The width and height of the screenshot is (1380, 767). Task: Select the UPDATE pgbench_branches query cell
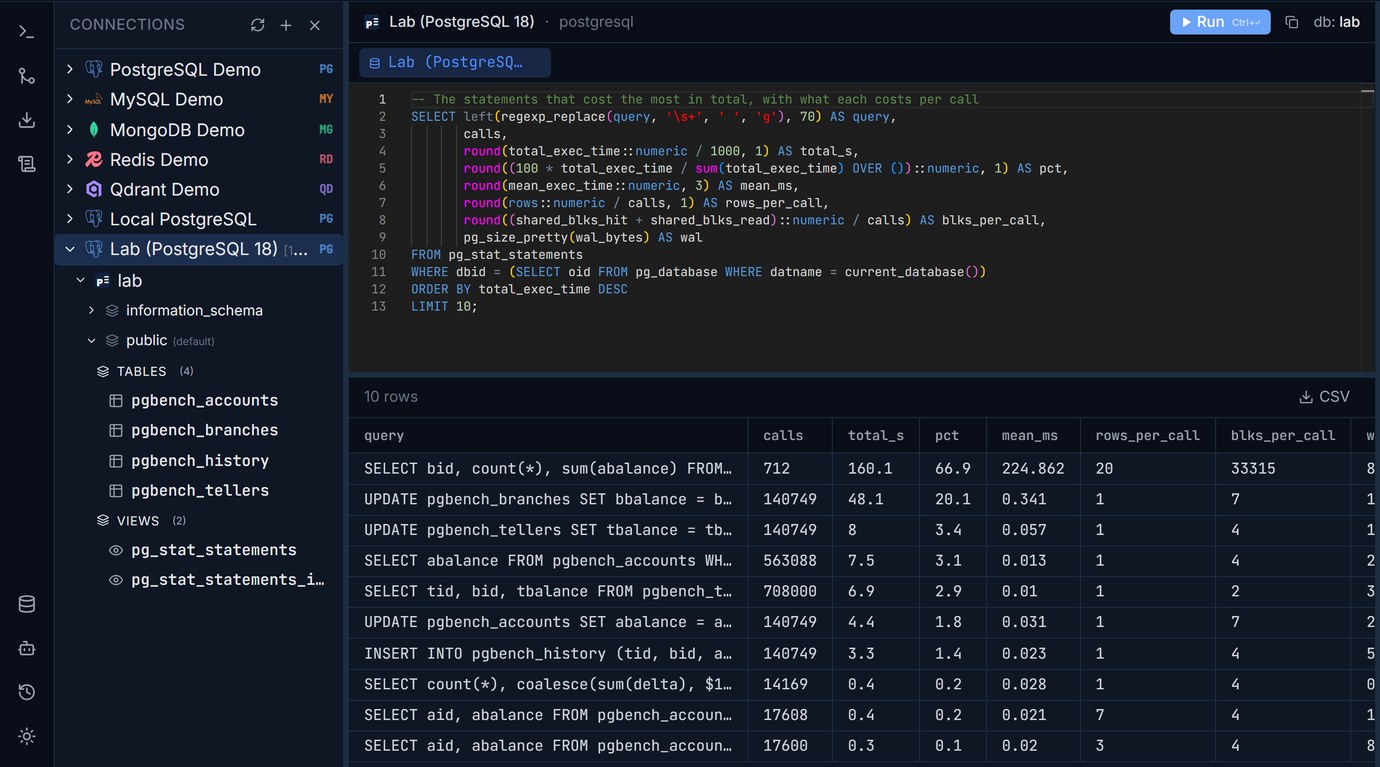(x=548, y=499)
